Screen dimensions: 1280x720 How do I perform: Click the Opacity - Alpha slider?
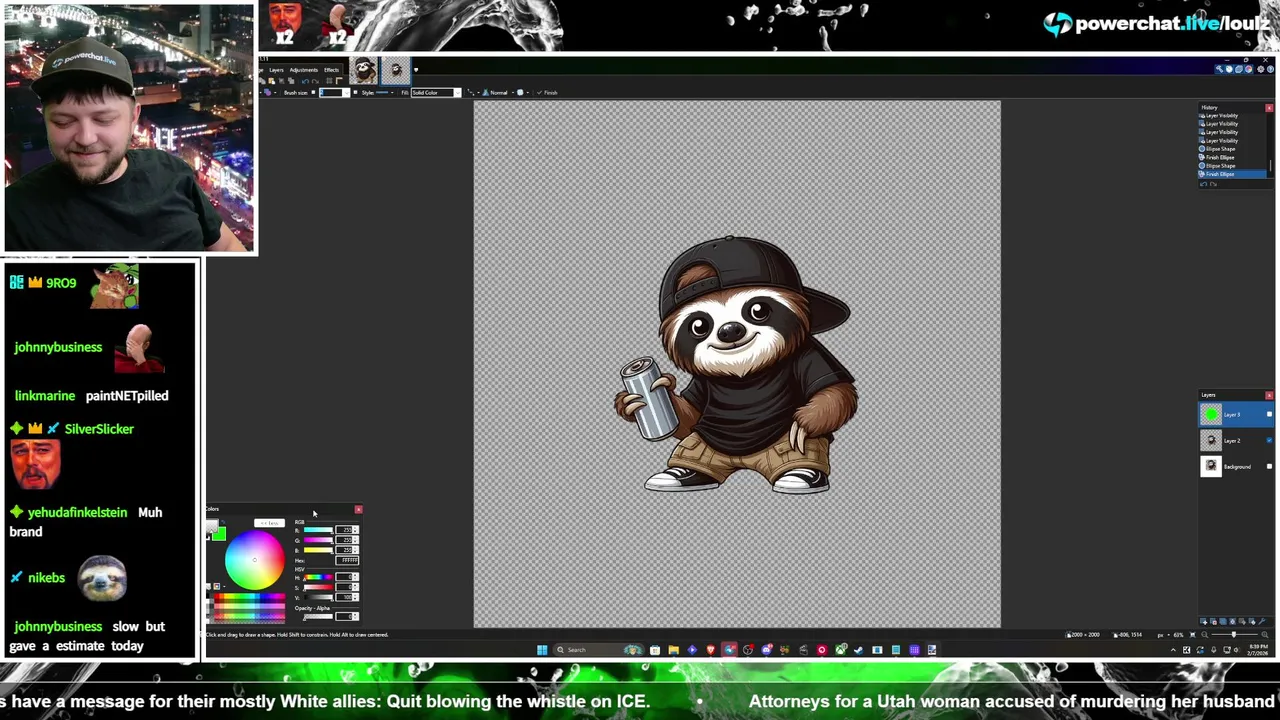pos(318,616)
